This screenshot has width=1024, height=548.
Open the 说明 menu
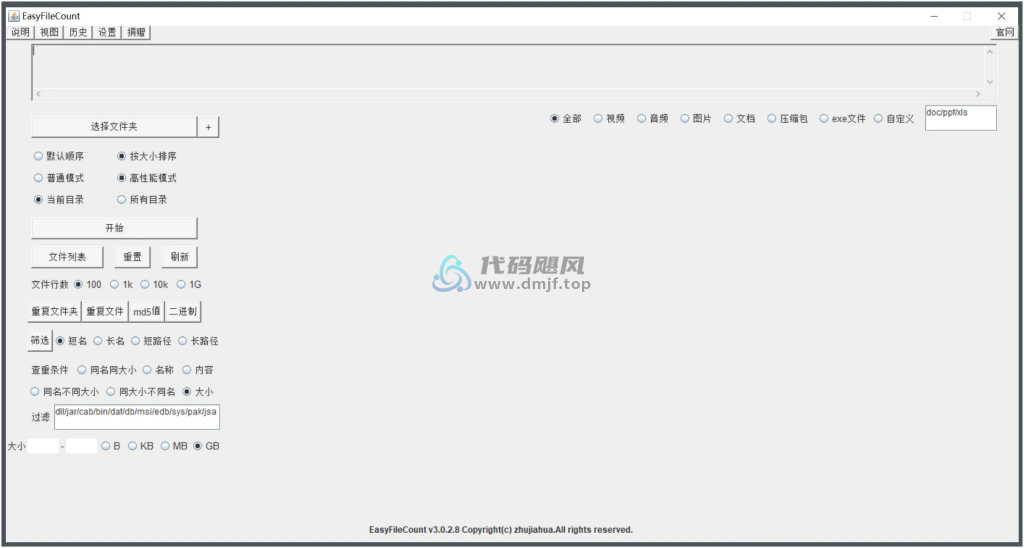[x=20, y=33]
